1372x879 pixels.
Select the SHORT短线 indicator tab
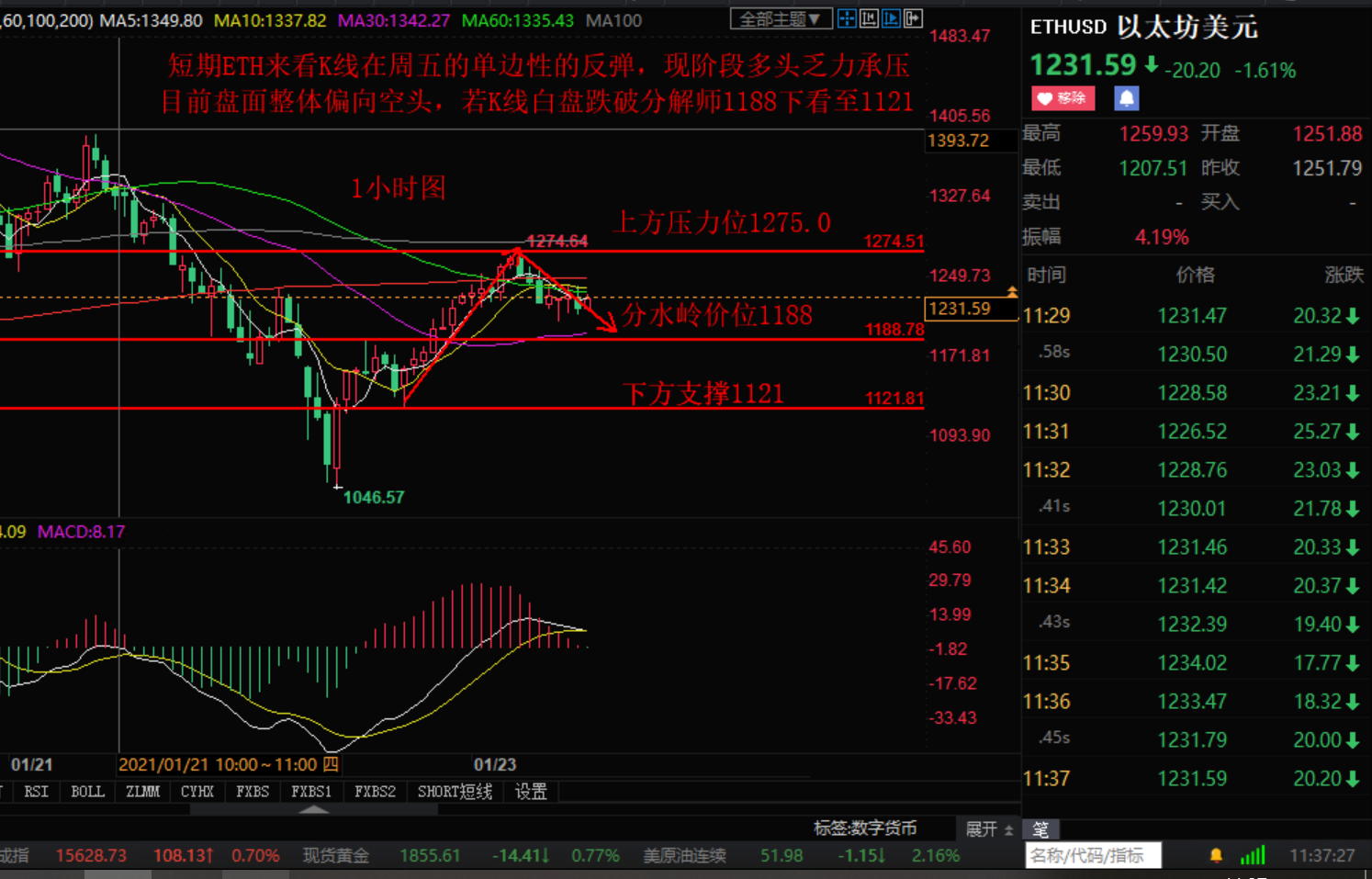click(455, 792)
